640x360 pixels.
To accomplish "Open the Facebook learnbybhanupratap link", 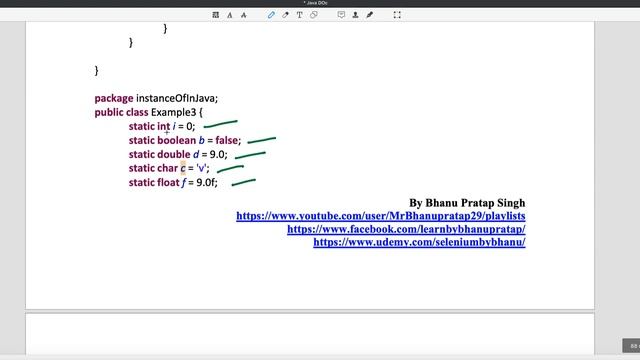I will coord(406,229).
